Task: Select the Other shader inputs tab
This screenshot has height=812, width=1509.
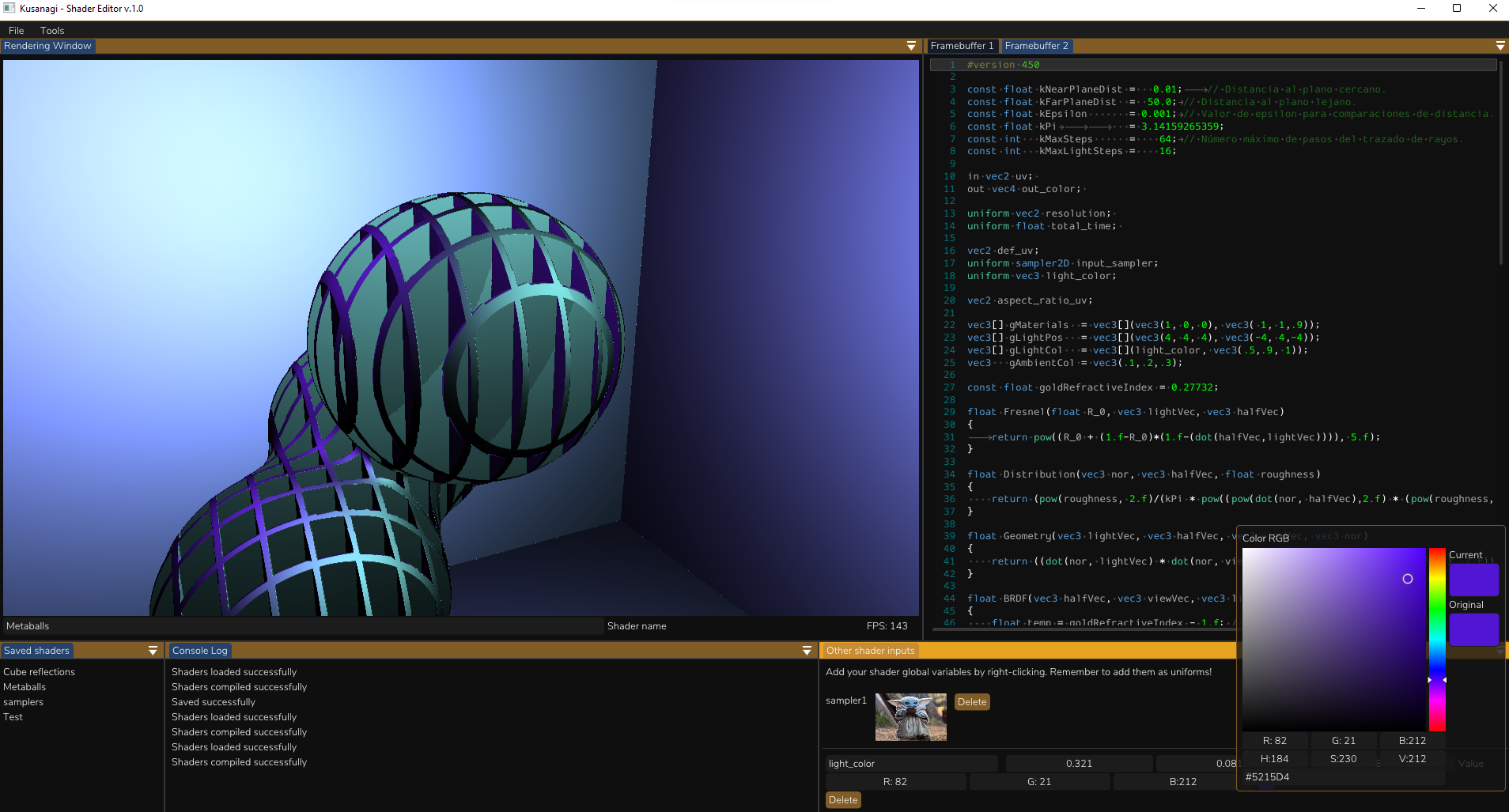Action: pyautogui.click(x=870, y=651)
